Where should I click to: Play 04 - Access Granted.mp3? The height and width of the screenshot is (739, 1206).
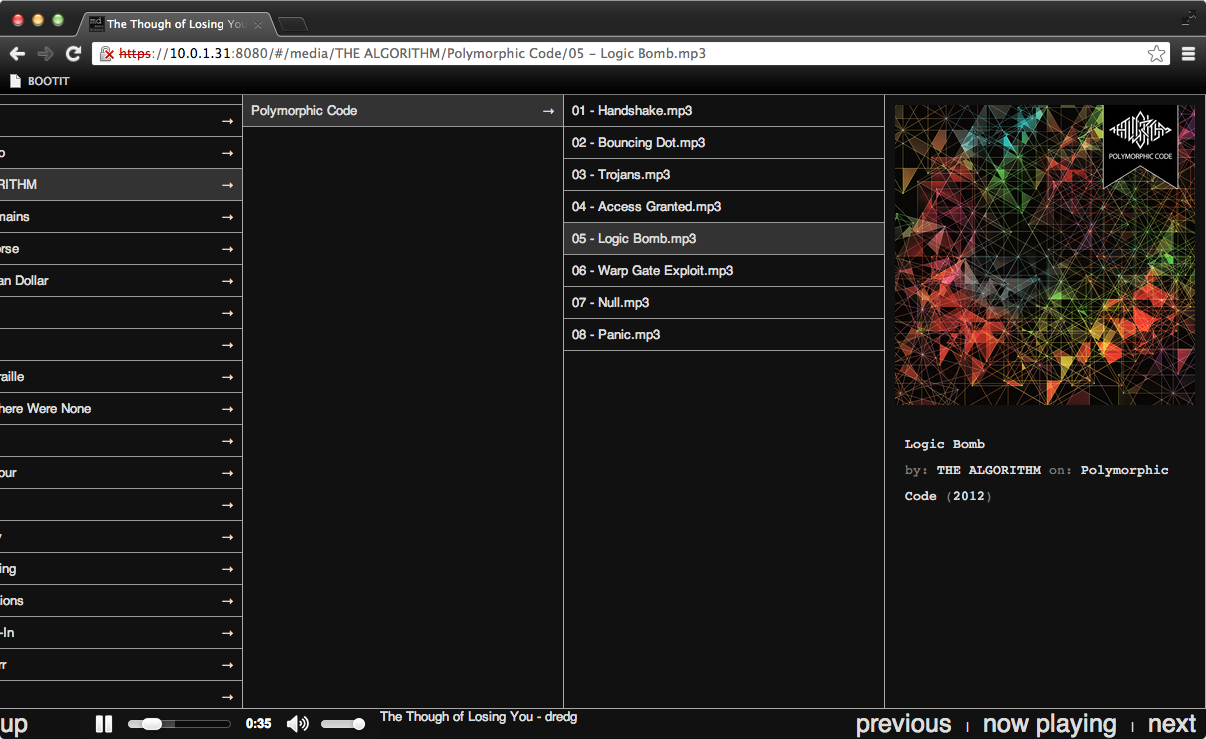coord(724,207)
